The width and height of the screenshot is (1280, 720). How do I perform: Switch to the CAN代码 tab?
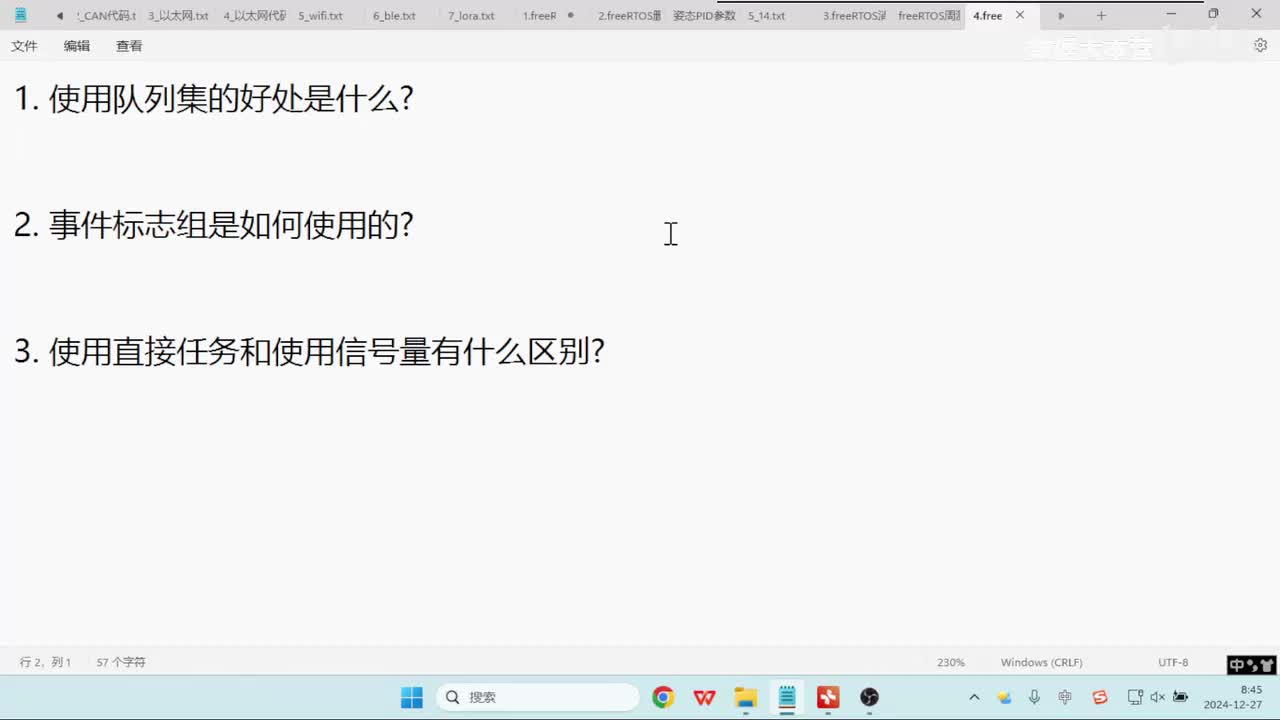pos(106,16)
